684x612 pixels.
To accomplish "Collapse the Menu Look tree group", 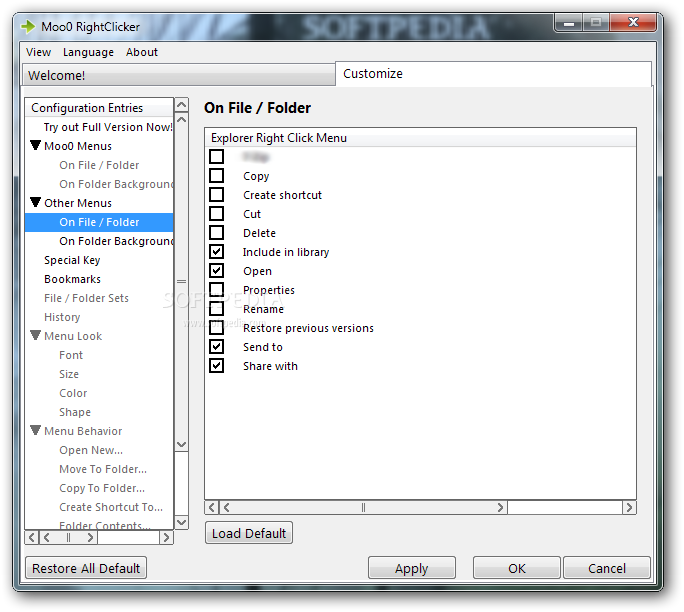I will coord(36,336).
